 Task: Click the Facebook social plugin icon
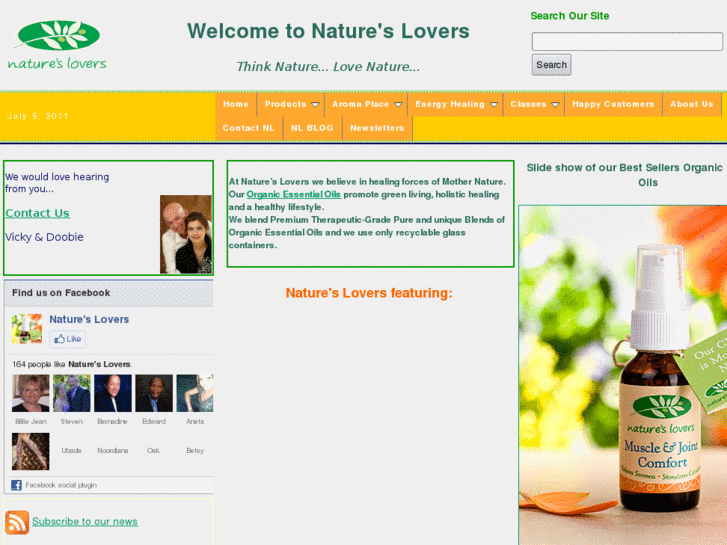16,485
